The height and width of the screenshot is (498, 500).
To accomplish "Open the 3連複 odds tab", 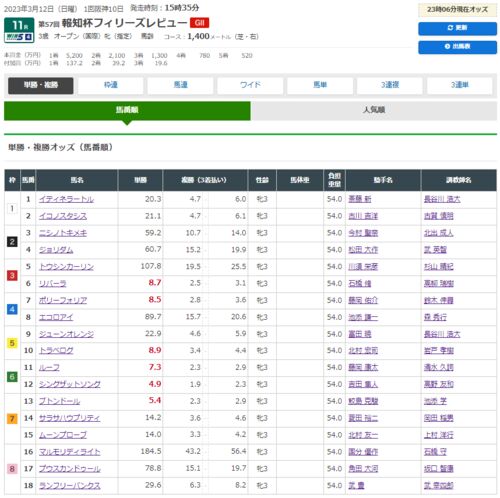I will tap(390, 85).
